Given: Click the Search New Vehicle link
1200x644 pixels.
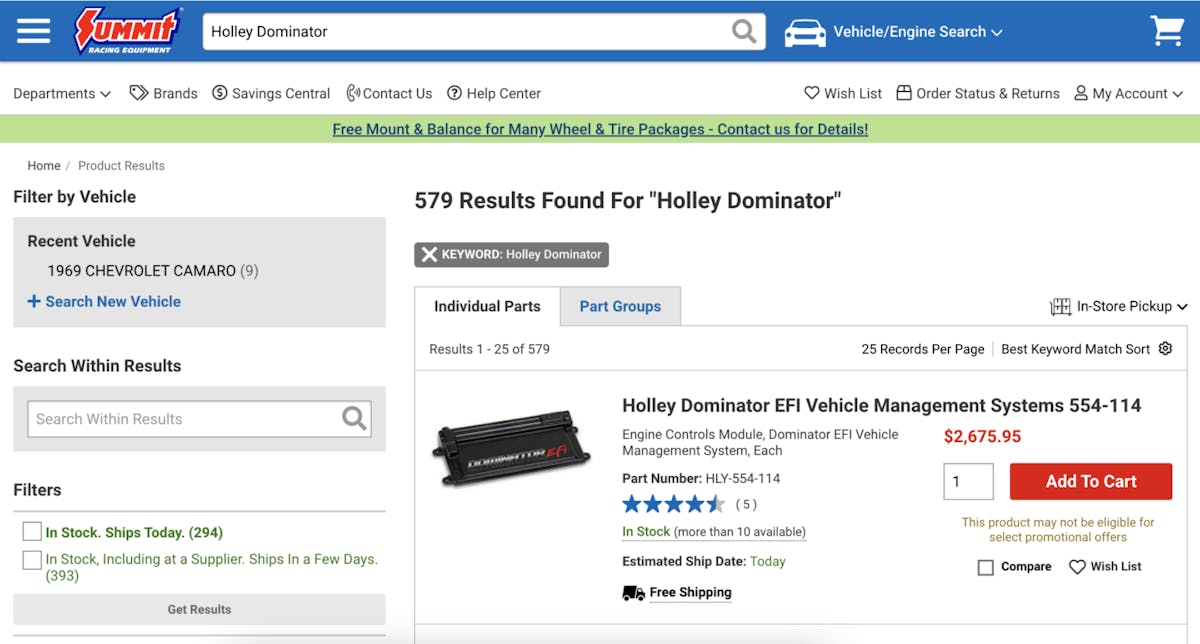Looking at the screenshot, I should tap(104, 301).
